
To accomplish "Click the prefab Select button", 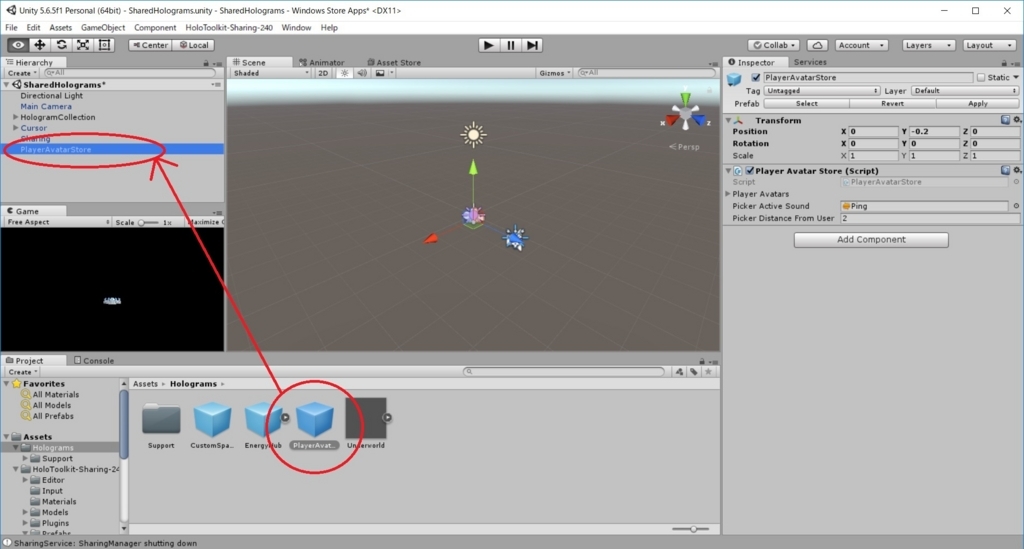I will (806, 104).
